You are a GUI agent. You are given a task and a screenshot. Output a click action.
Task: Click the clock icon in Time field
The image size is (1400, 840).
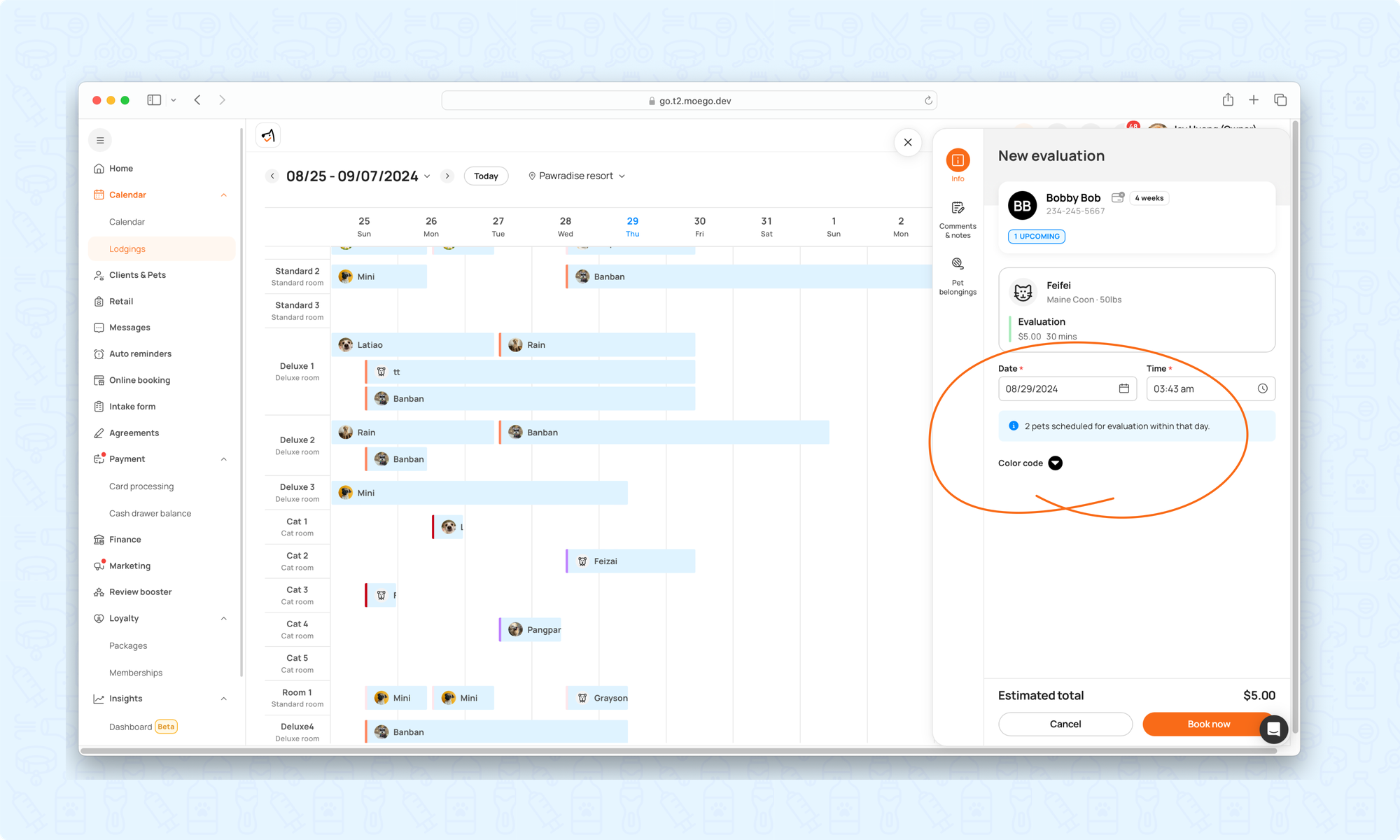1262,388
